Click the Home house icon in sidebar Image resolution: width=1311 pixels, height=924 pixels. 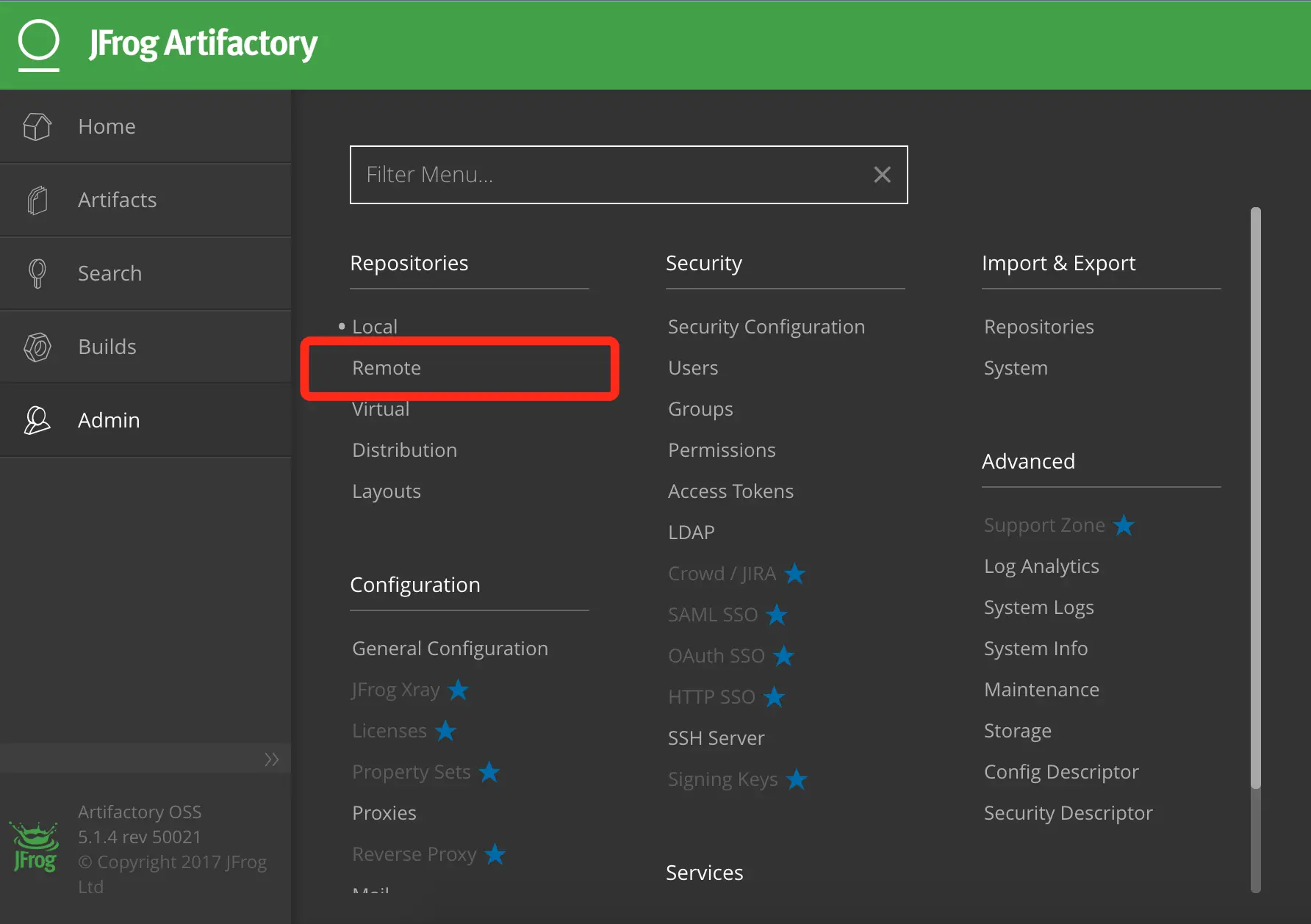pos(37,126)
